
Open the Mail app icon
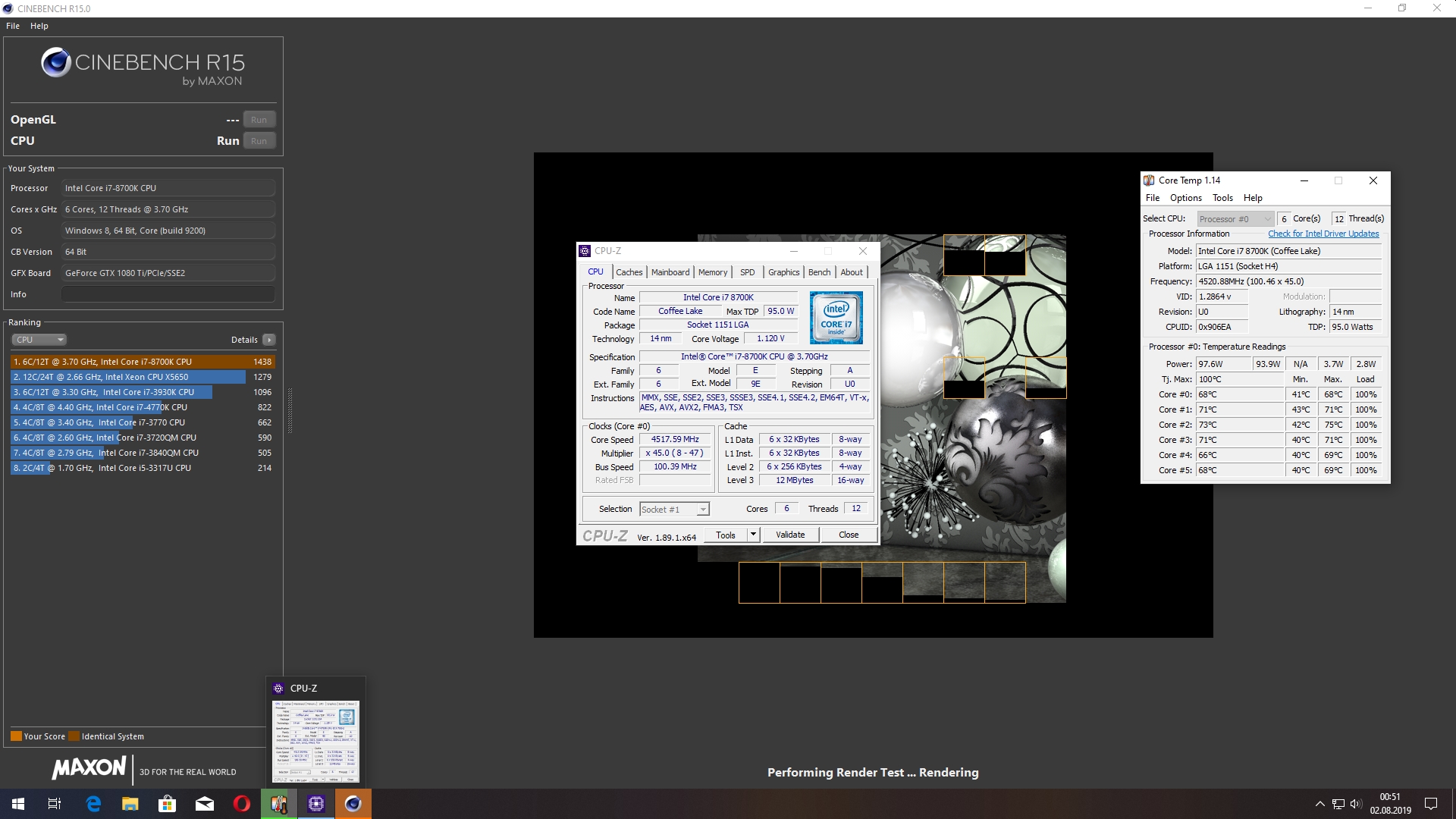click(205, 804)
